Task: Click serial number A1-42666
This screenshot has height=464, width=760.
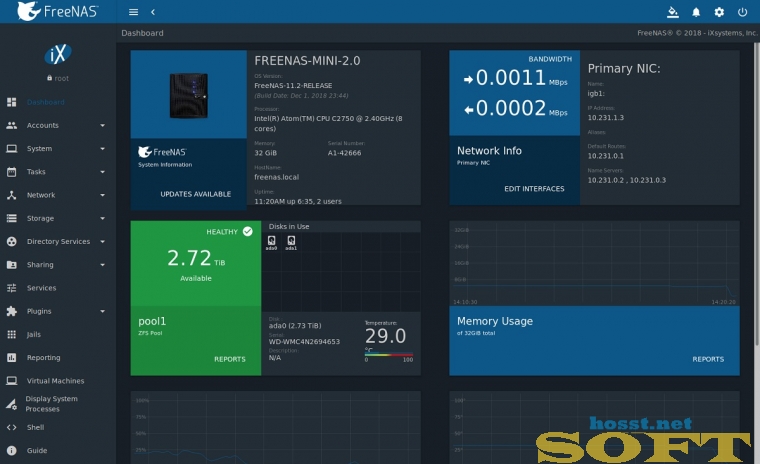Action: 344,153
